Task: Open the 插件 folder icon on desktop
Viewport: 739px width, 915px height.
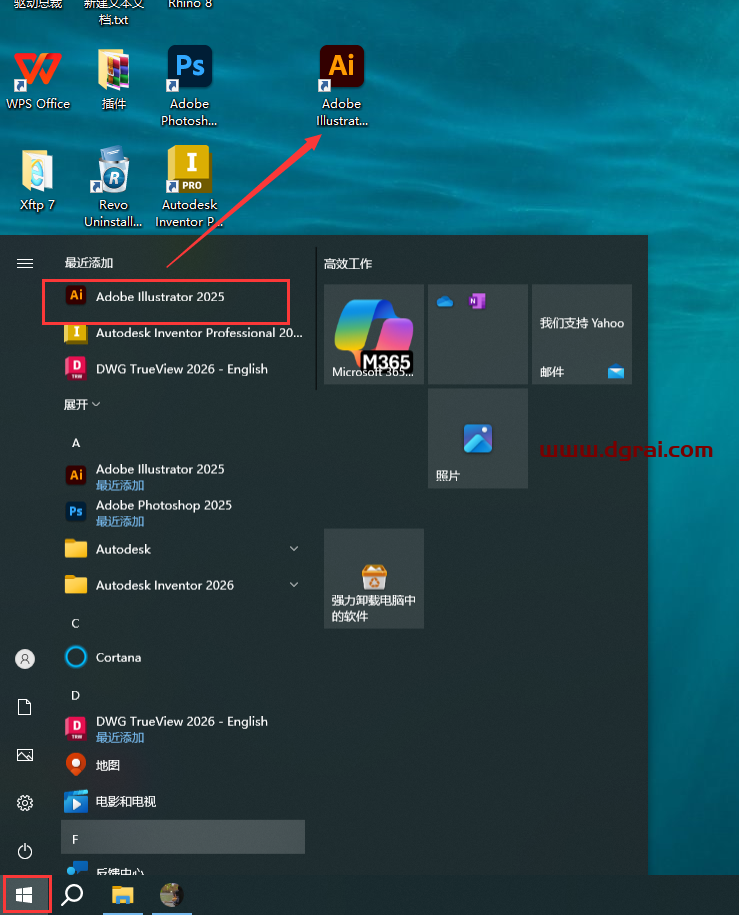Action: (x=113, y=80)
